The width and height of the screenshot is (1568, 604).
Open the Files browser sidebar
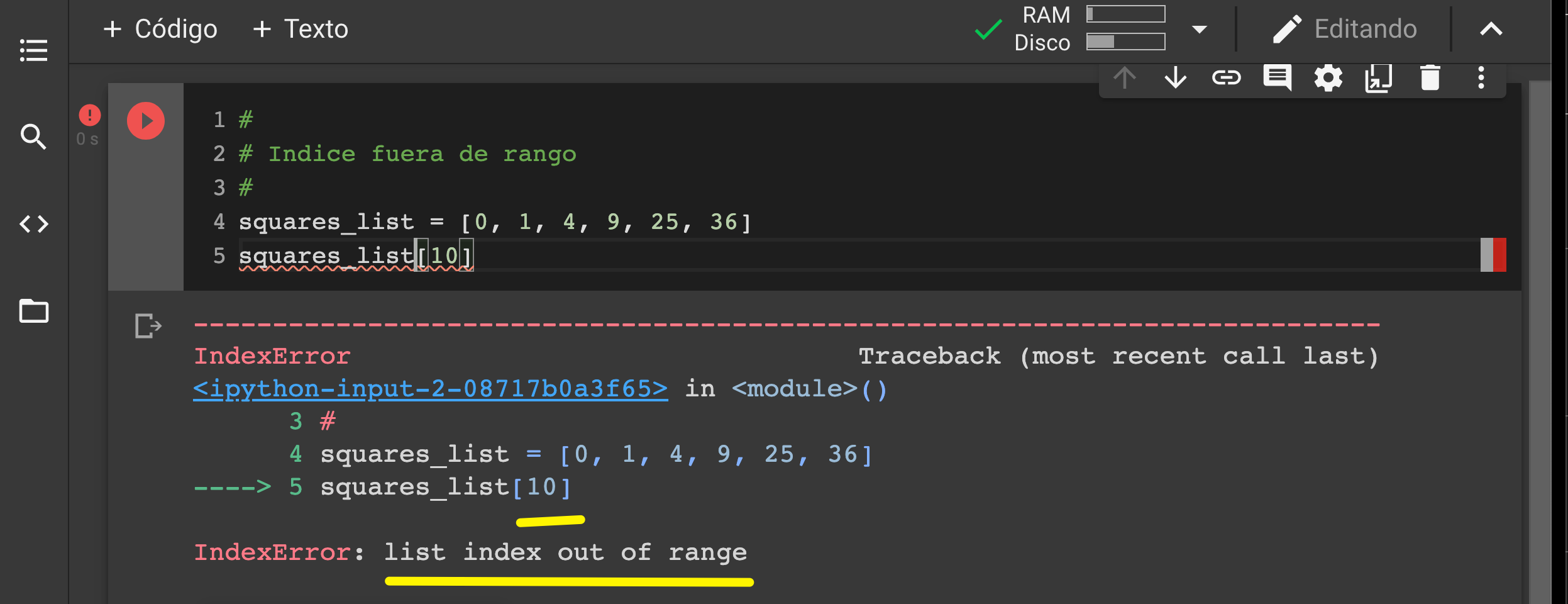click(x=33, y=311)
